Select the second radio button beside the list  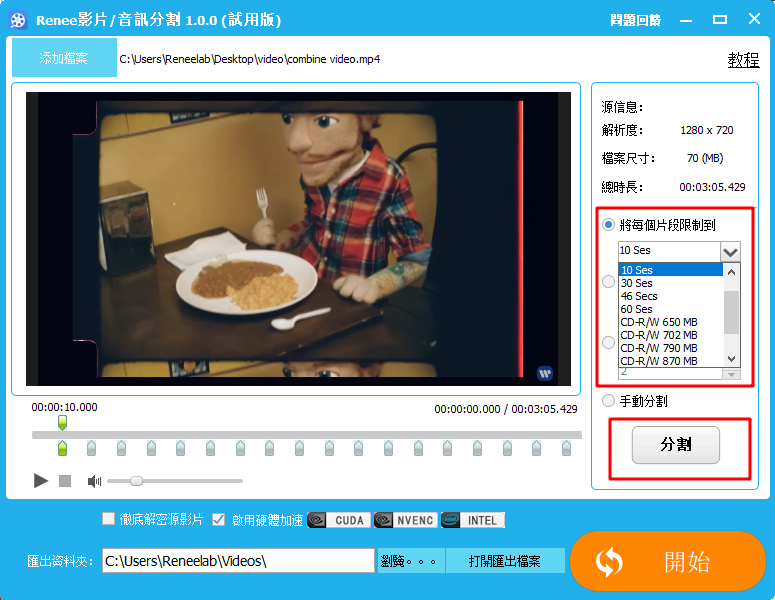point(608,282)
